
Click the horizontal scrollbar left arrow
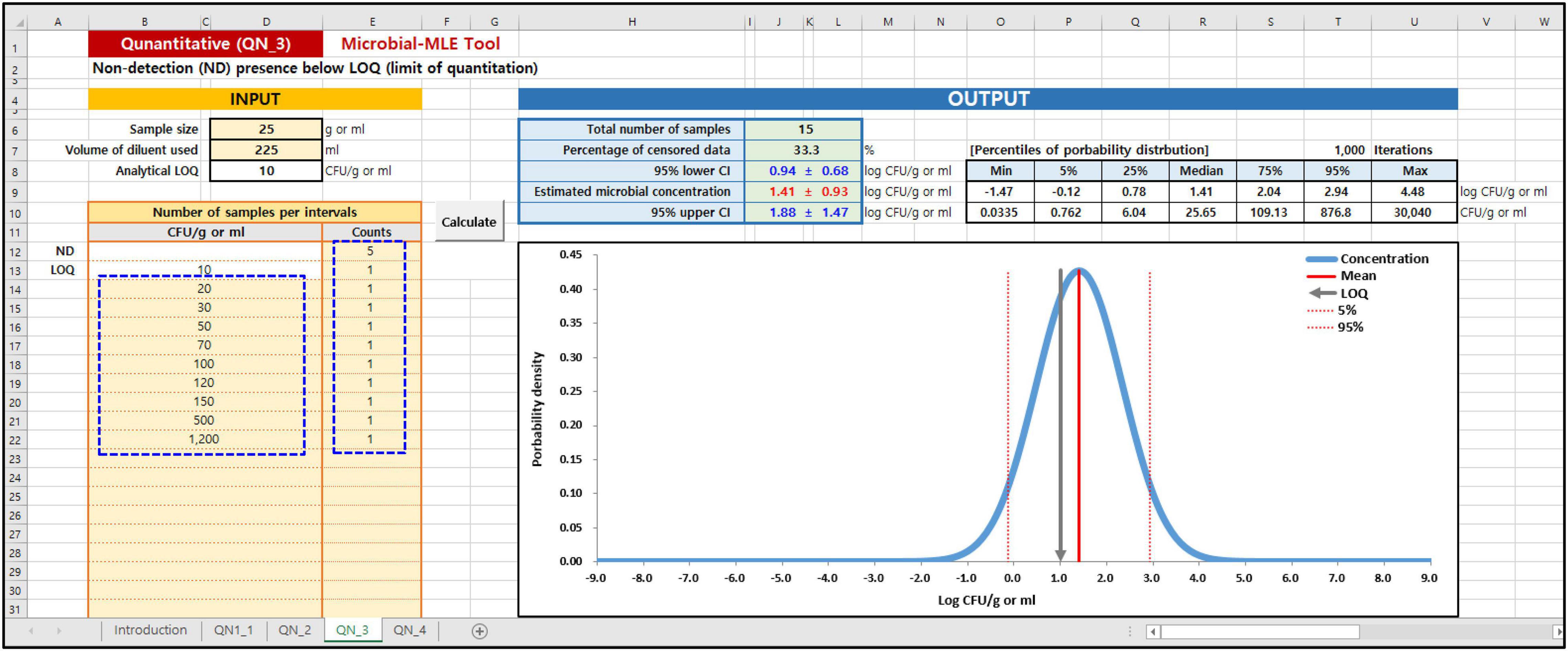[1152, 631]
